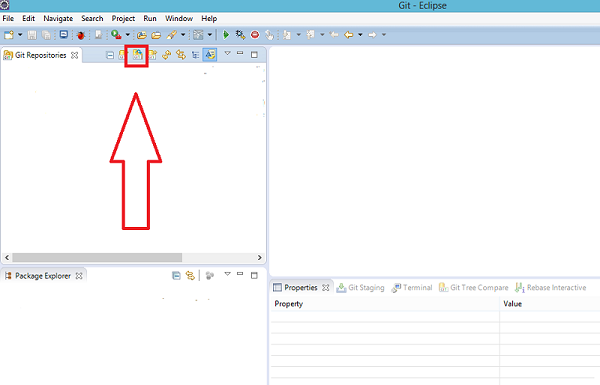The image size is (600, 385).
Task: Click the greyed focus-on-task icon in Package Explorer
Action: (x=210, y=276)
